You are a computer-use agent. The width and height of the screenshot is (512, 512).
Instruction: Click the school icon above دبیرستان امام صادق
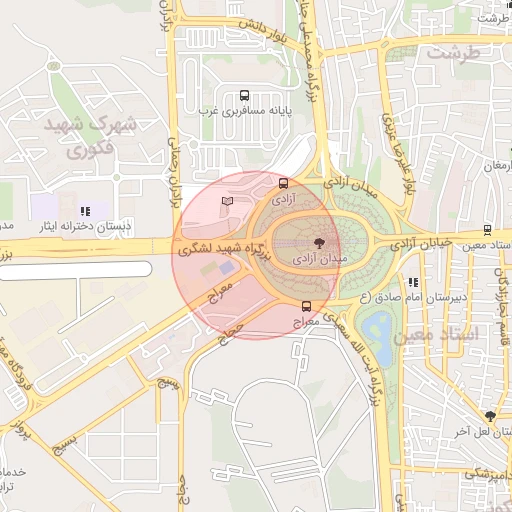(414, 283)
